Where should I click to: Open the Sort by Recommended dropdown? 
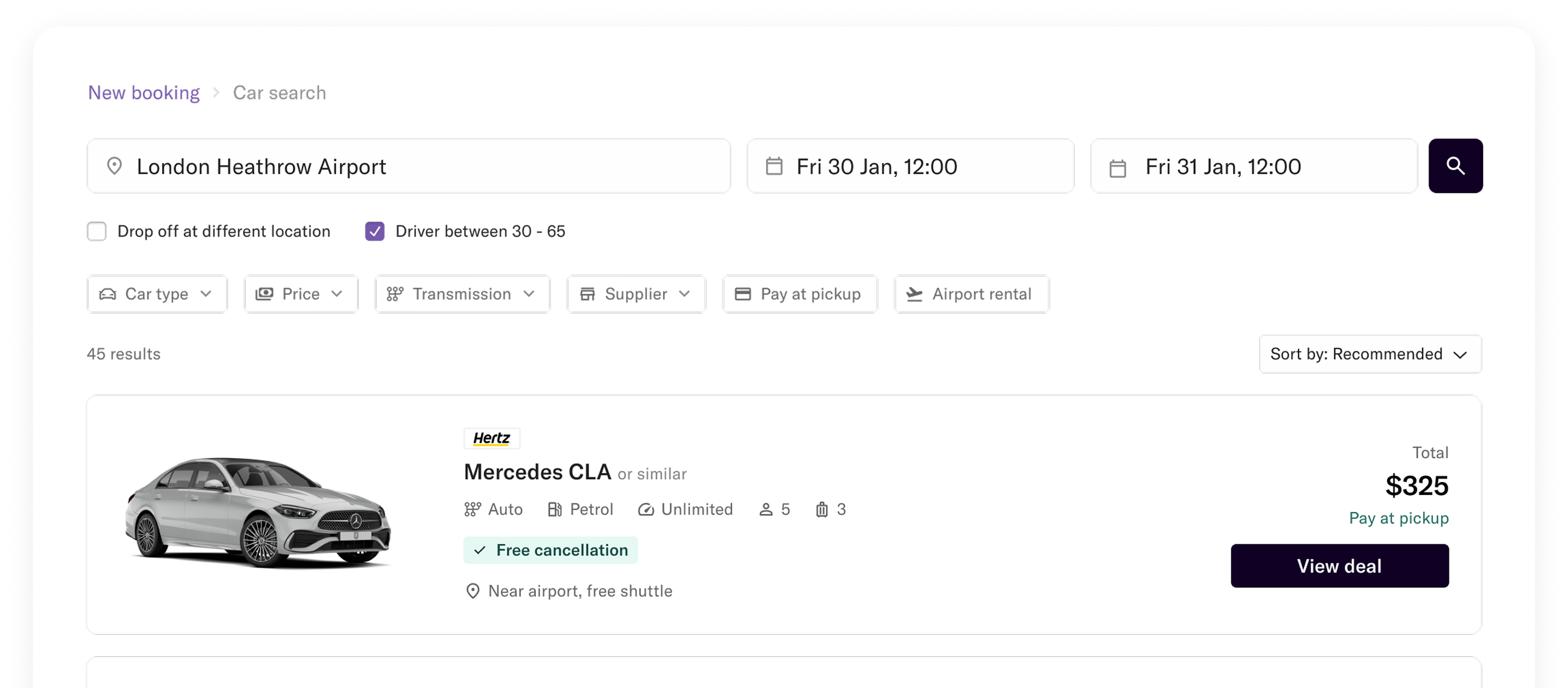1369,354
